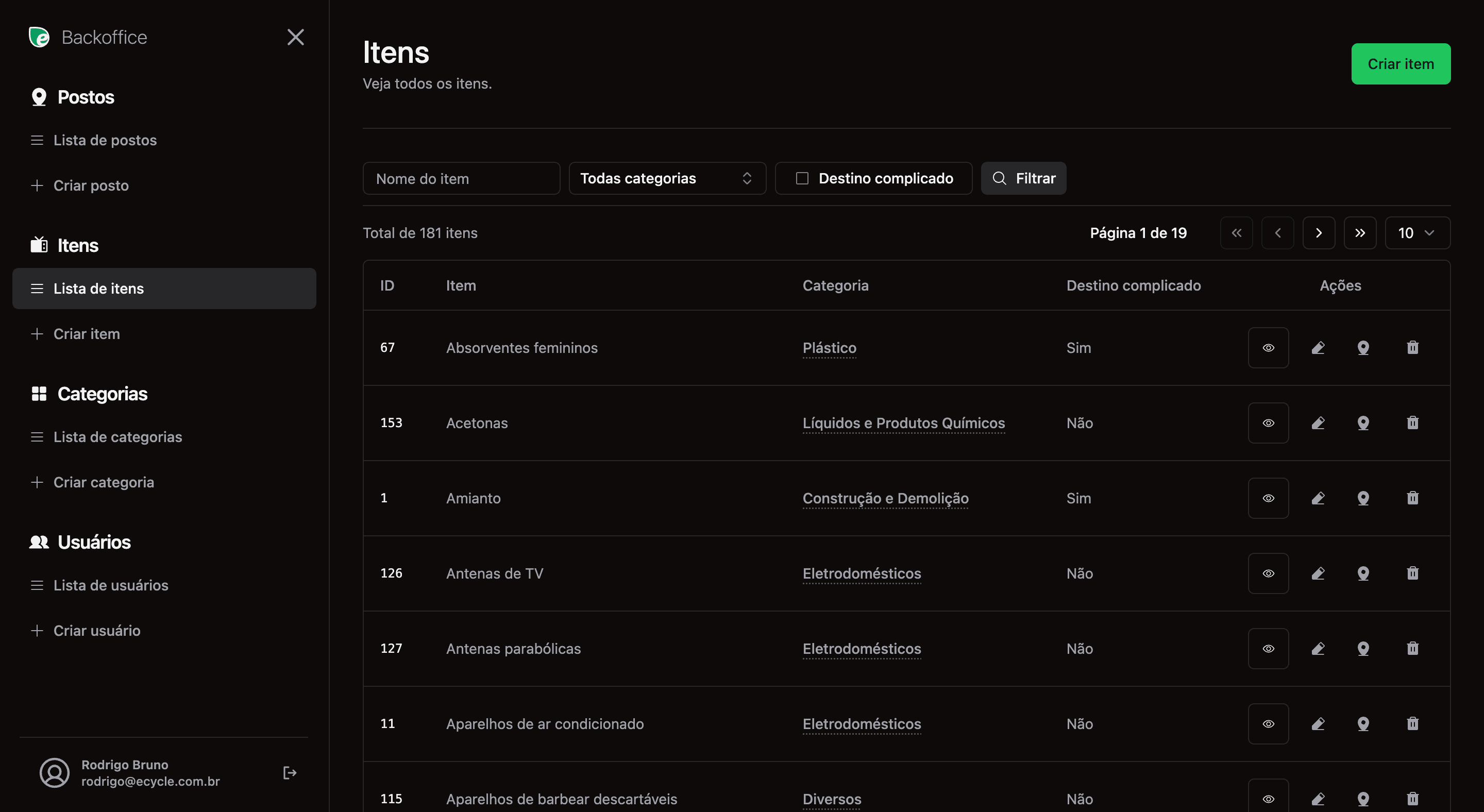This screenshot has width=1484, height=812.
Task: Open the Todas categorias dropdown
Action: (667, 178)
